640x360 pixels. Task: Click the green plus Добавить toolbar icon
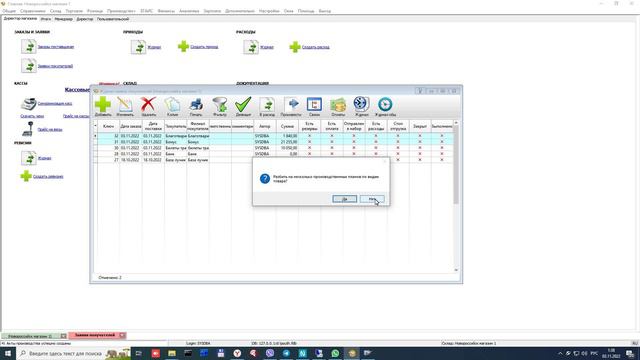click(x=103, y=105)
